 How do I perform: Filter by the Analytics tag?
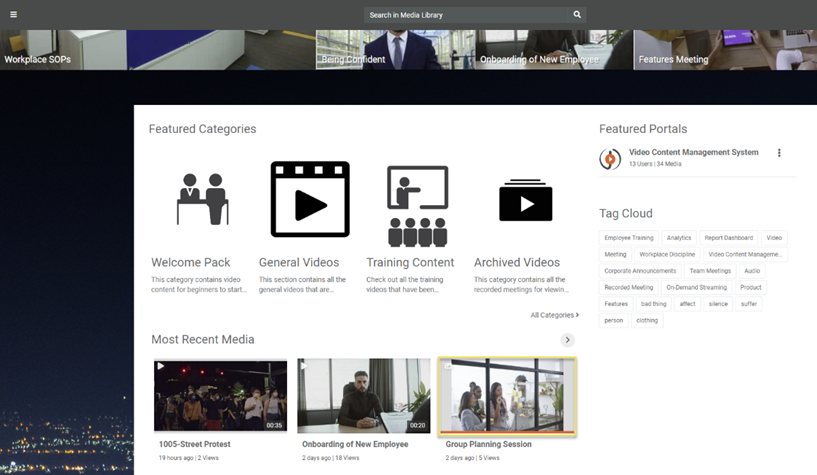679,238
